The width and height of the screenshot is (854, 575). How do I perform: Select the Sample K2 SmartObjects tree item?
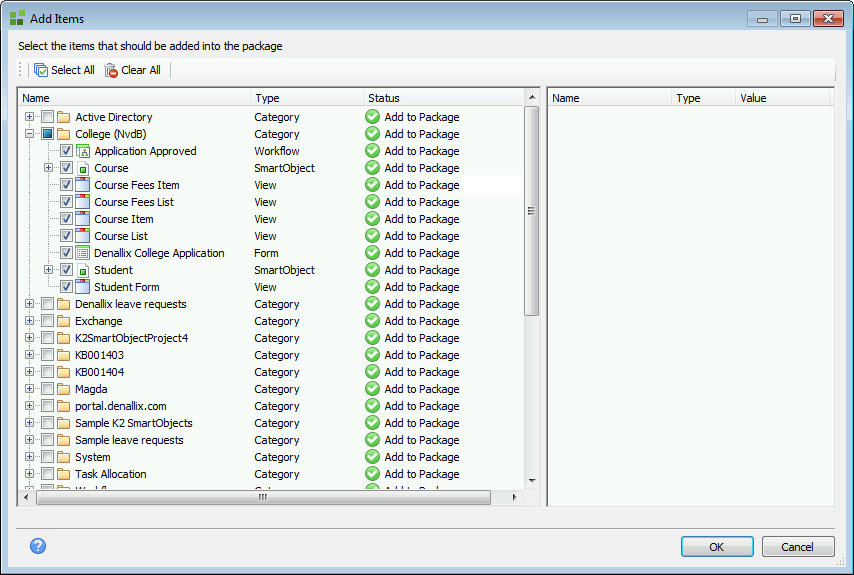pyautogui.click(x=133, y=423)
